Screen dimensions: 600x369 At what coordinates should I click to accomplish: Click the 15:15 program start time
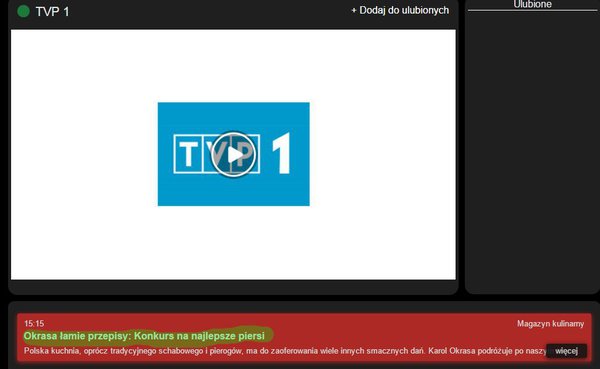coord(34,323)
